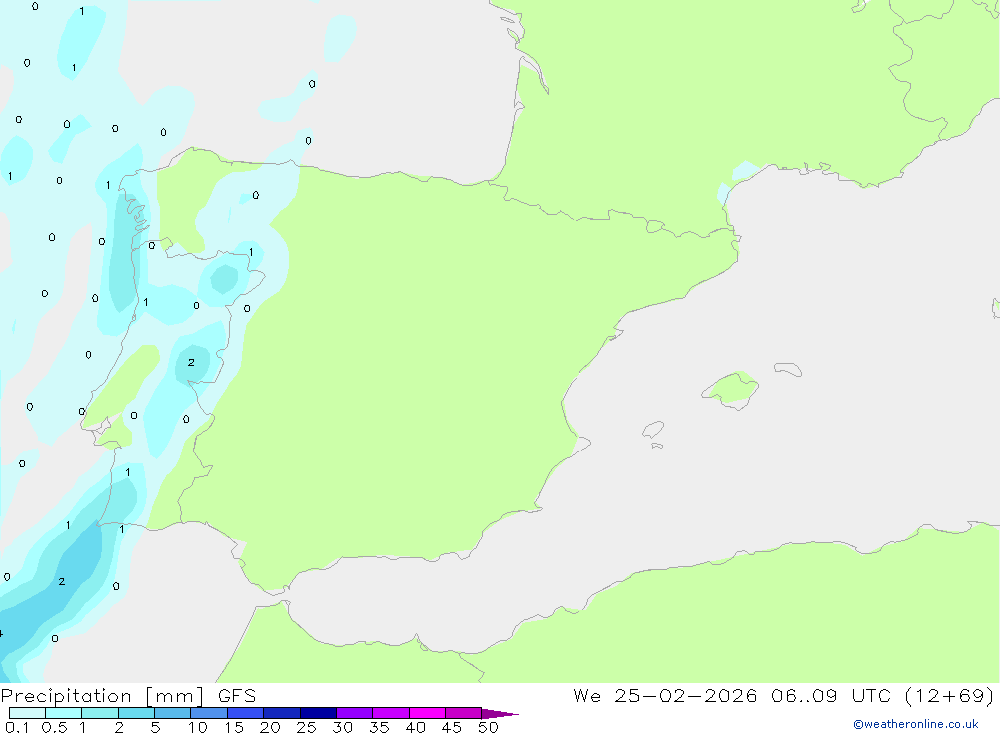Image resolution: width=1000 pixels, height=733 pixels.
Task: Pick the 1–2 mm legend swatch
Action: coord(100,713)
